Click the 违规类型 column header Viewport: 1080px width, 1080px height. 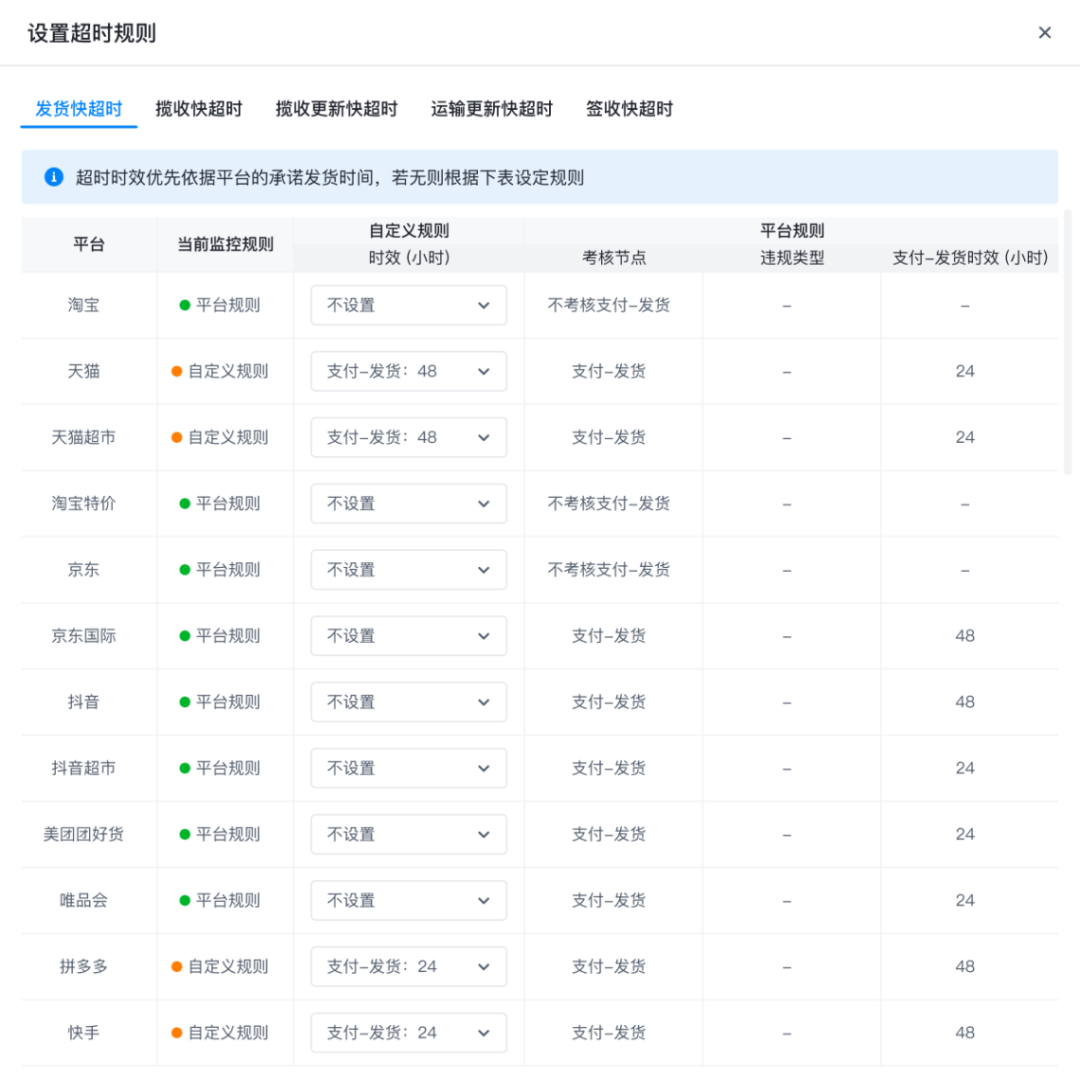792,258
